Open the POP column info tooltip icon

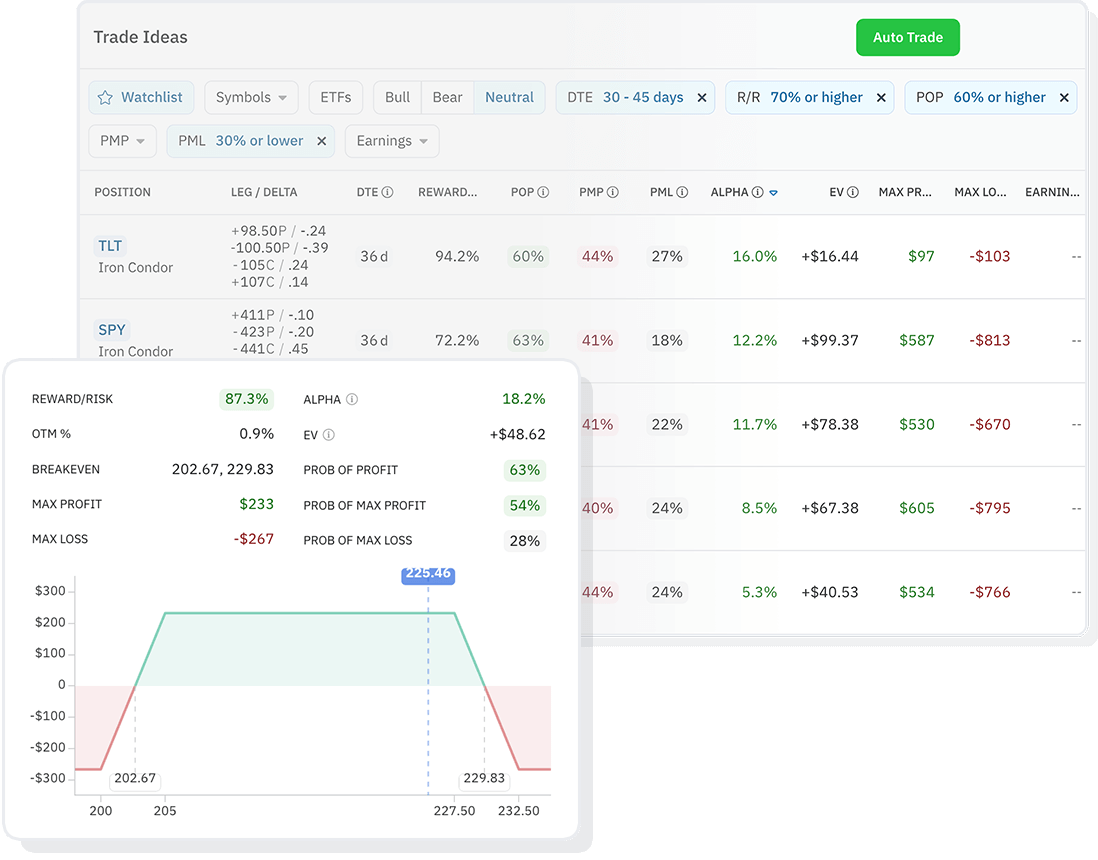(x=544, y=192)
